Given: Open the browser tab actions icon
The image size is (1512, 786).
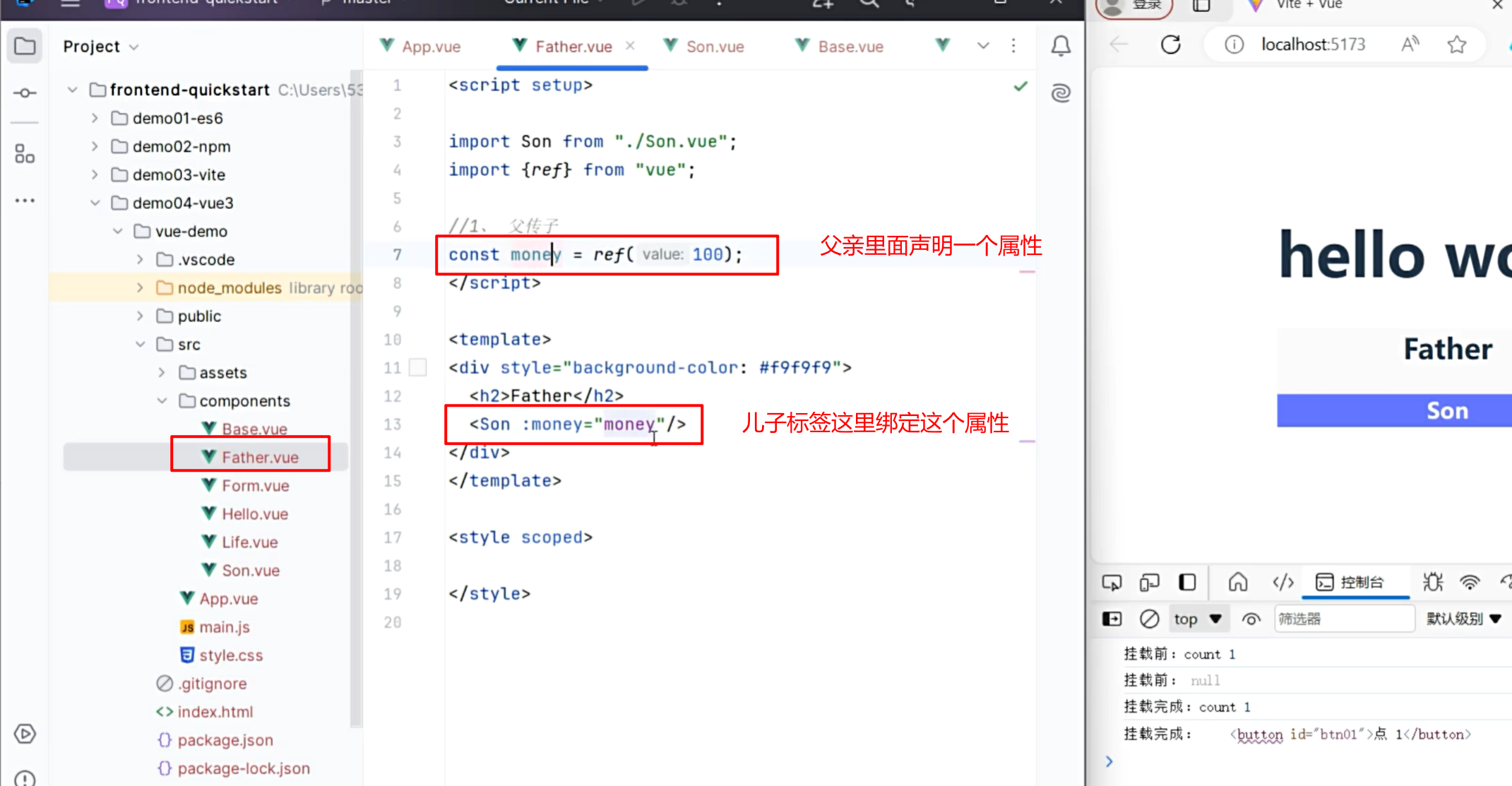Looking at the screenshot, I should (1201, 6).
